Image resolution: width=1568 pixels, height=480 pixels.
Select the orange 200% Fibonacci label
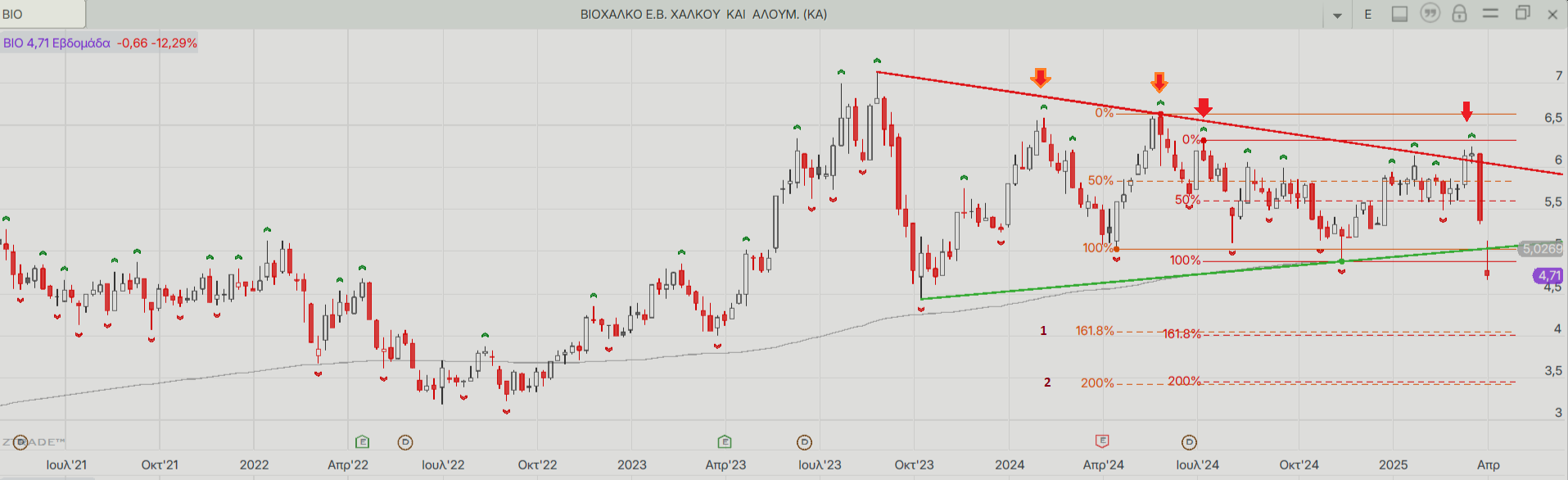(x=1097, y=383)
